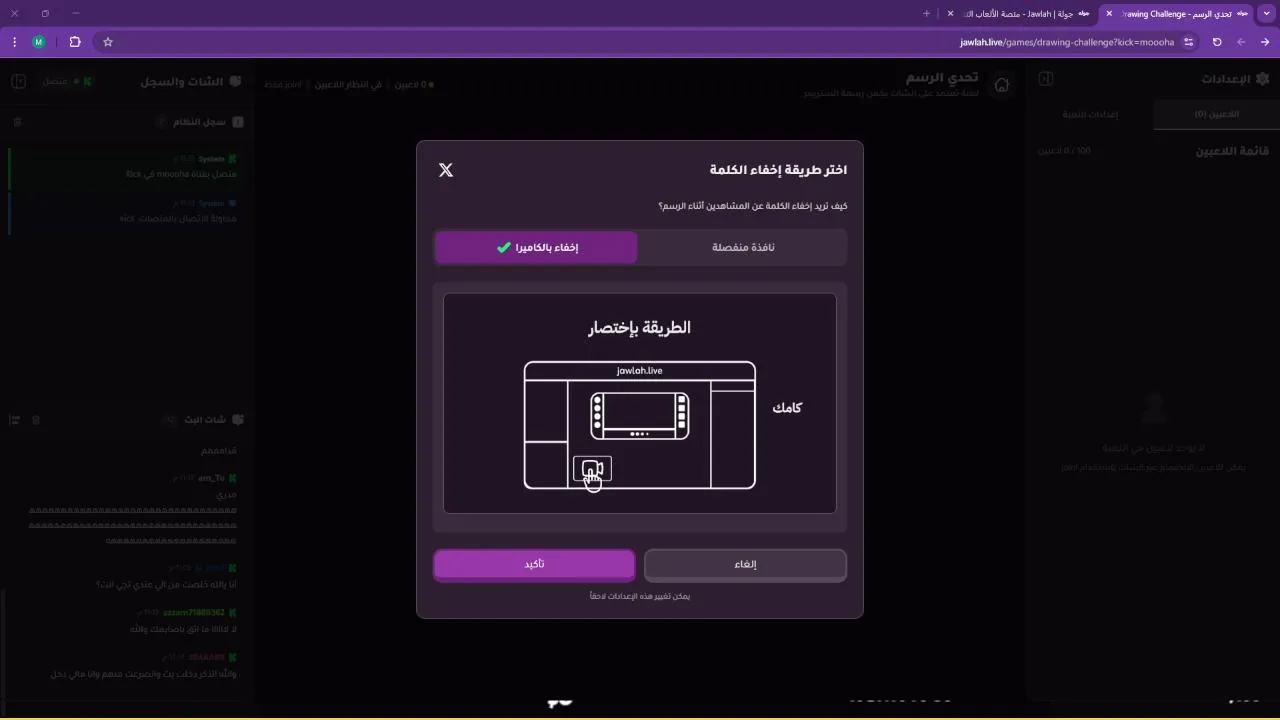The width and height of the screenshot is (1280, 720).
Task: Click the الإعدادات gear icon
Action: click(x=1262, y=79)
